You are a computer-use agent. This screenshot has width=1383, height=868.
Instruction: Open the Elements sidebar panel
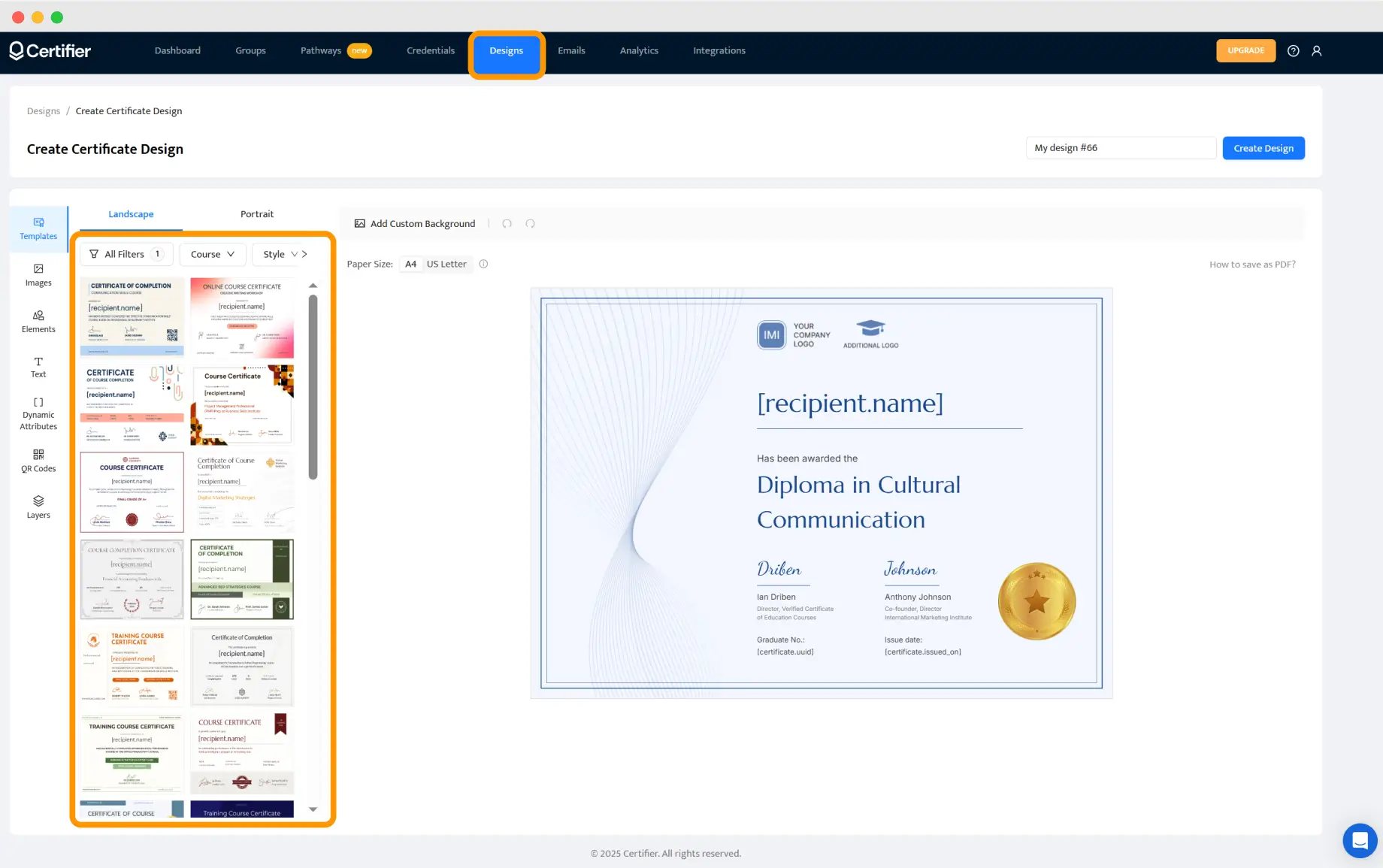pos(38,322)
